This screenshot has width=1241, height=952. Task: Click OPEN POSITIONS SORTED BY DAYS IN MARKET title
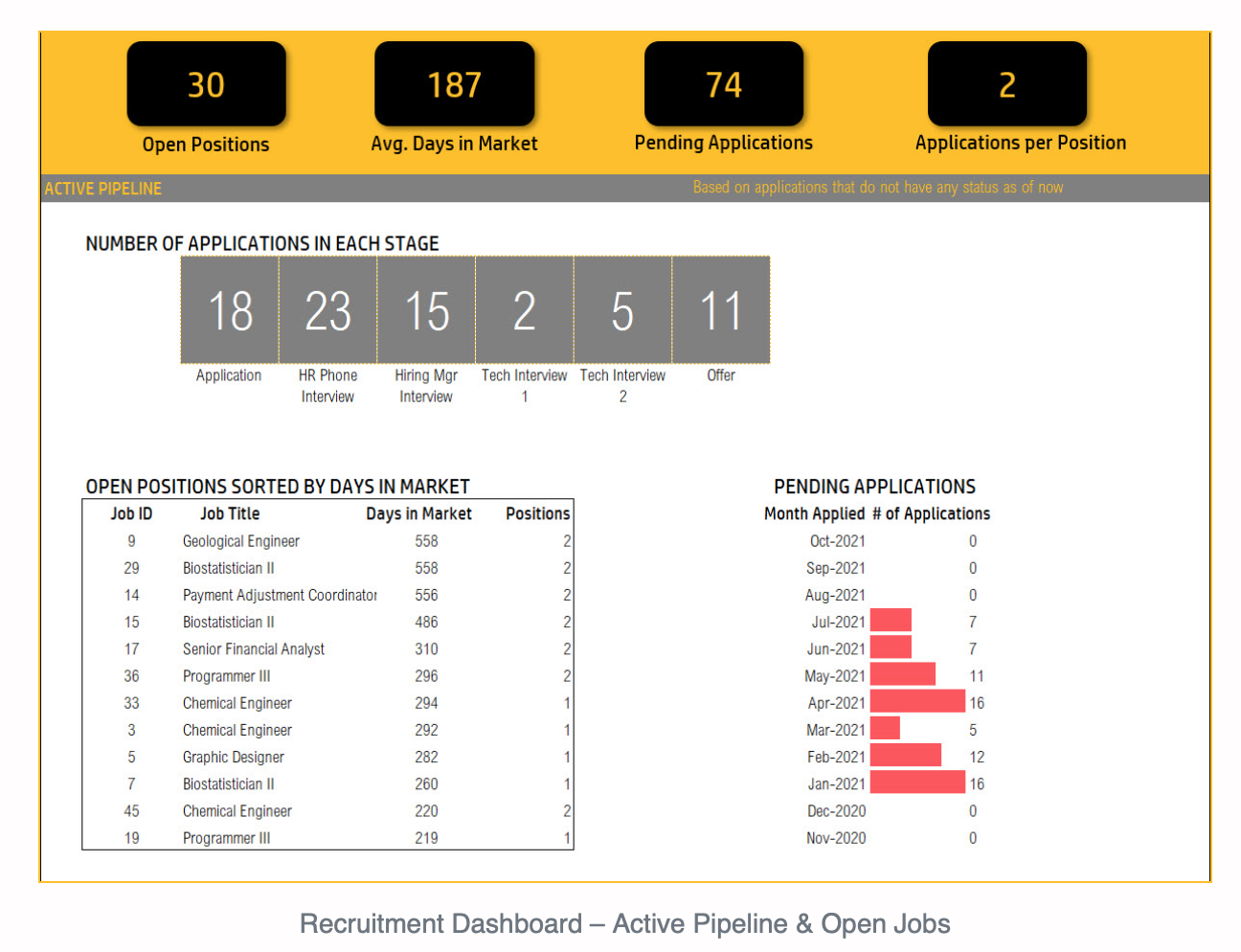coord(278,487)
